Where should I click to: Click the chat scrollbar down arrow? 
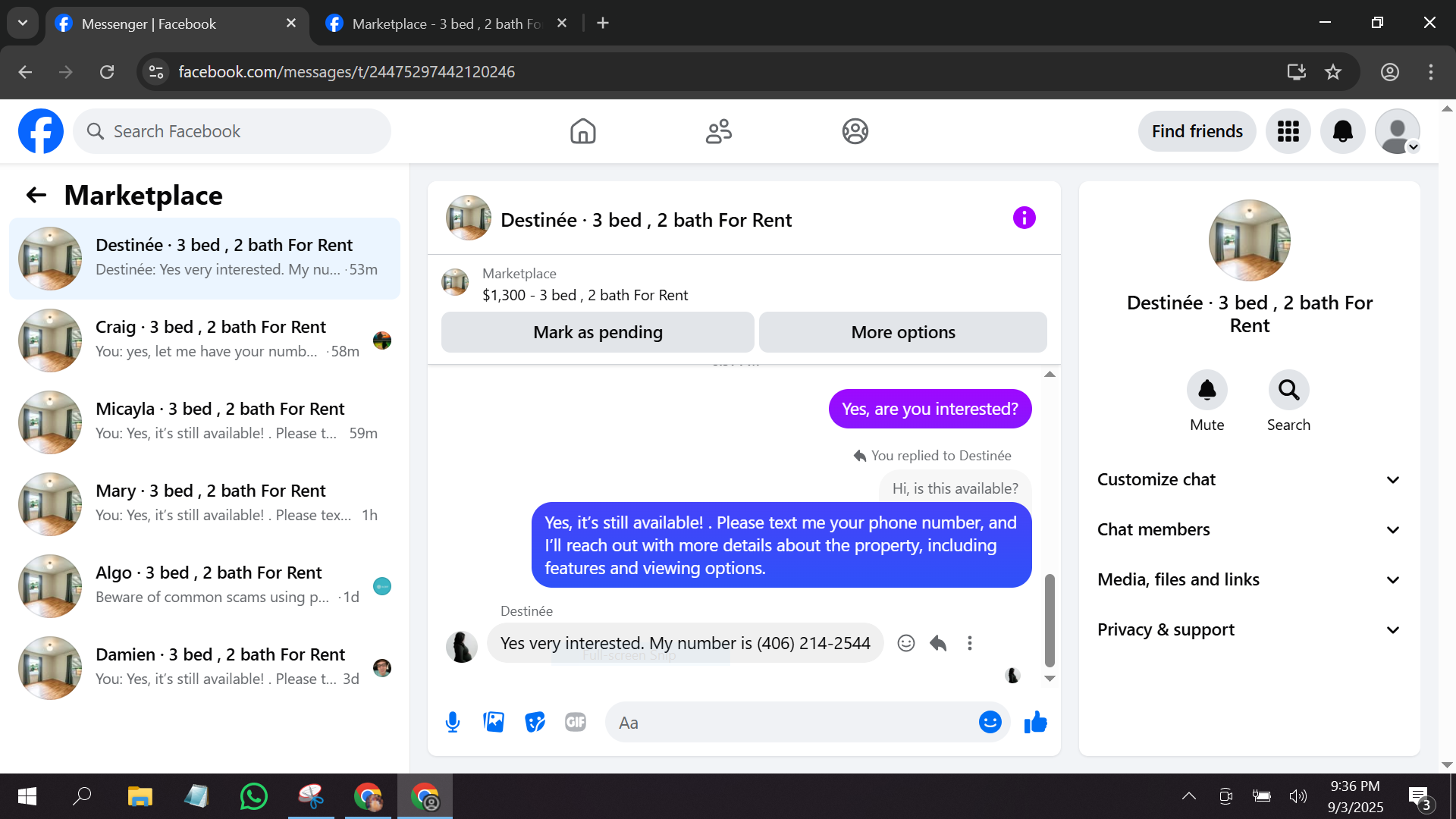pos(1050,679)
